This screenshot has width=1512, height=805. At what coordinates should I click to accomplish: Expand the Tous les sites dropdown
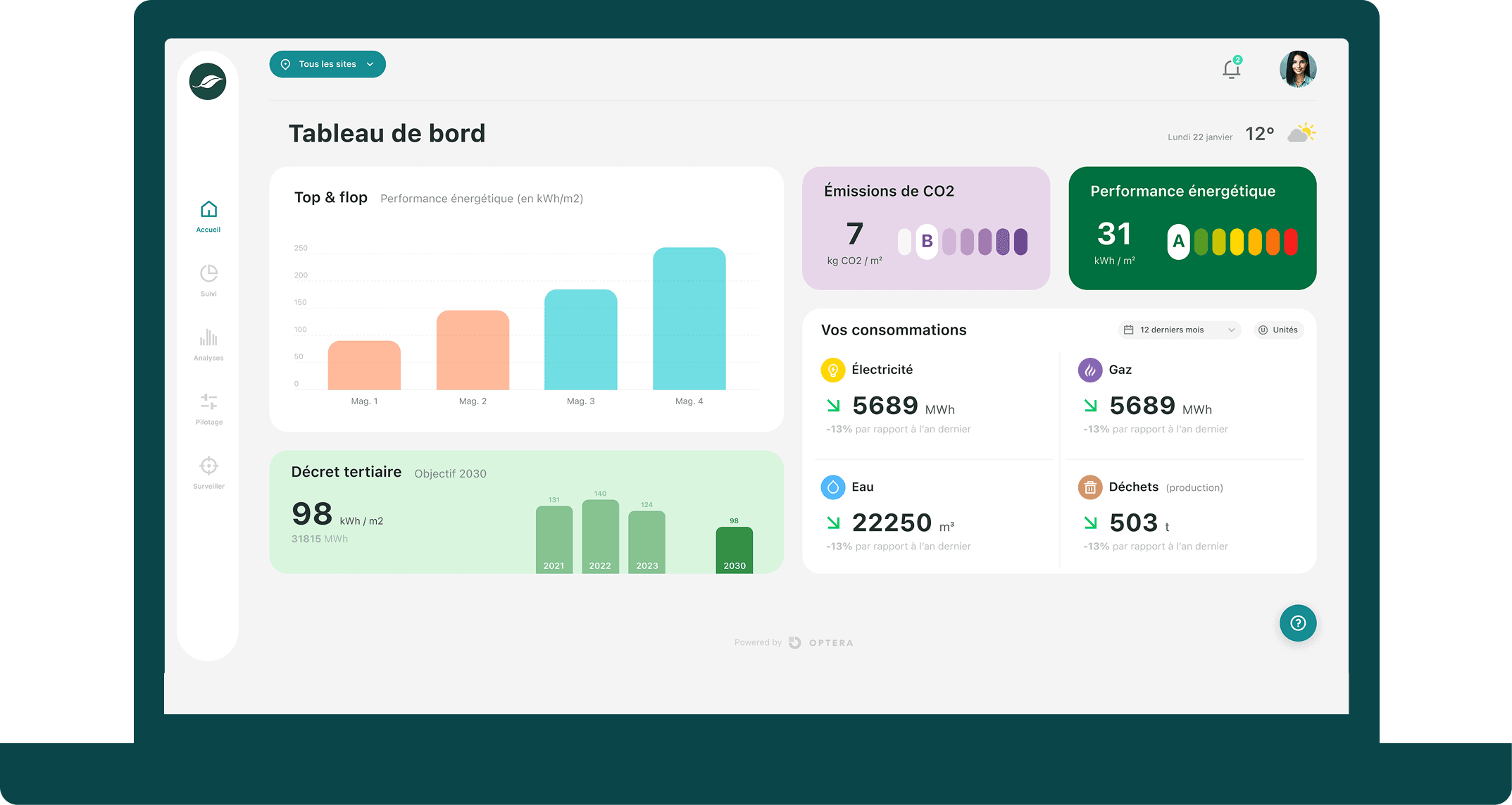pyautogui.click(x=327, y=64)
